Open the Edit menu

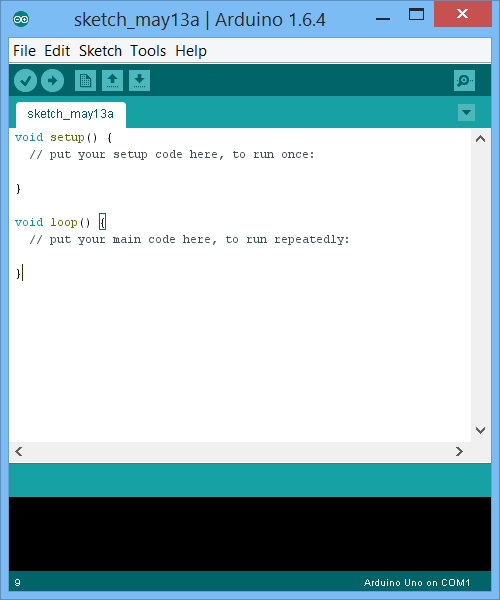[x=57, y=51]
